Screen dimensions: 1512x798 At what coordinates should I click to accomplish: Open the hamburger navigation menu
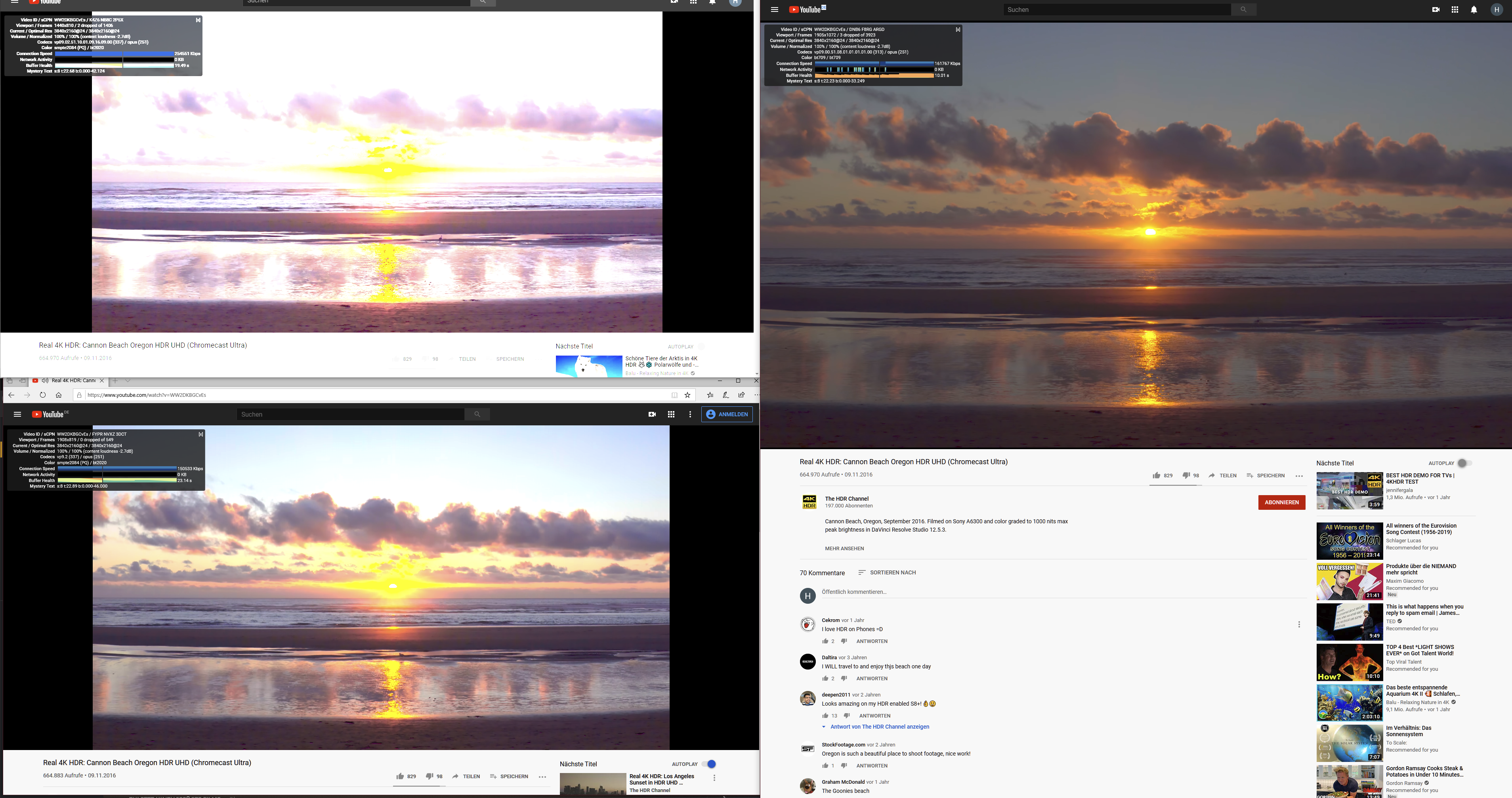pos(775,10)
